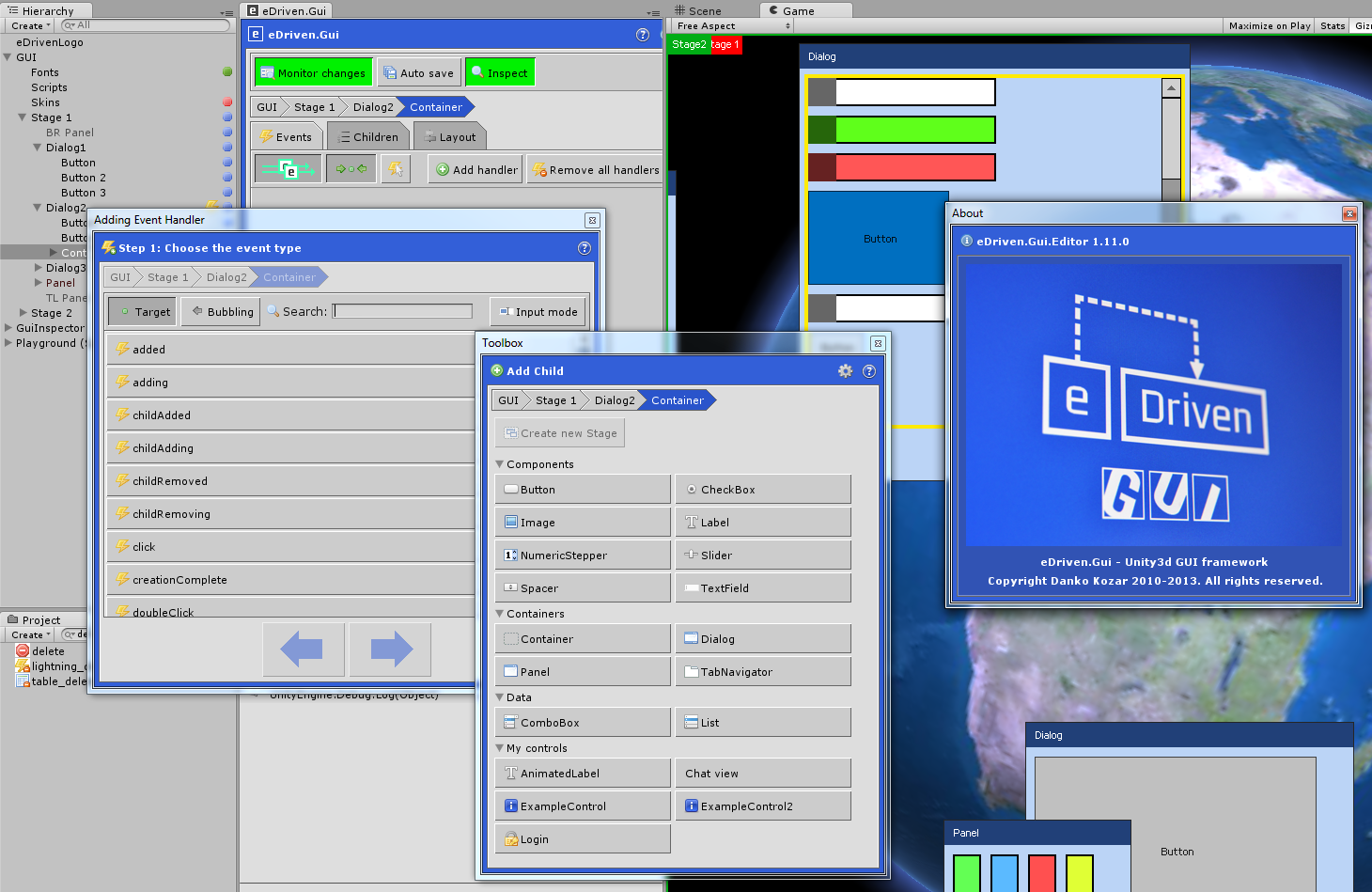
Task: Collapse My controls section in Toolbox
Action: coord(500,748)
